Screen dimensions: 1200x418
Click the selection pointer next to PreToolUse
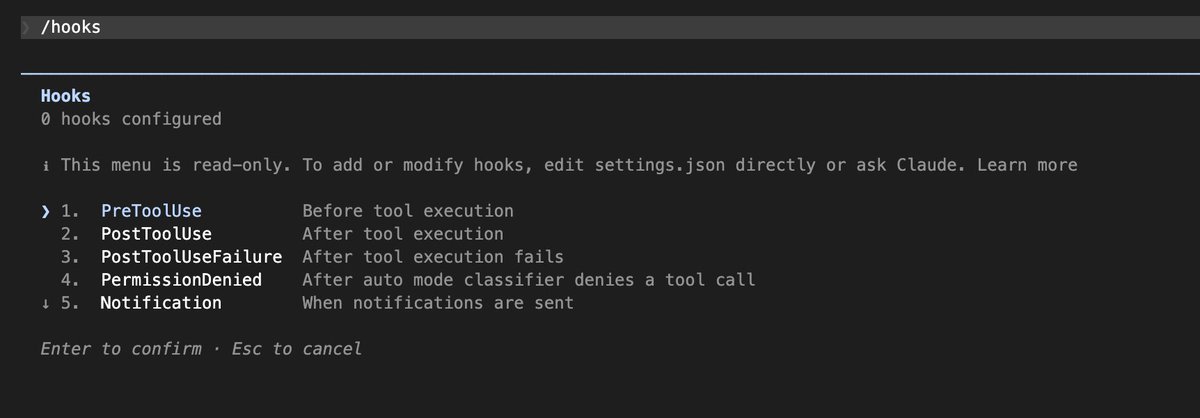point(46,211)
